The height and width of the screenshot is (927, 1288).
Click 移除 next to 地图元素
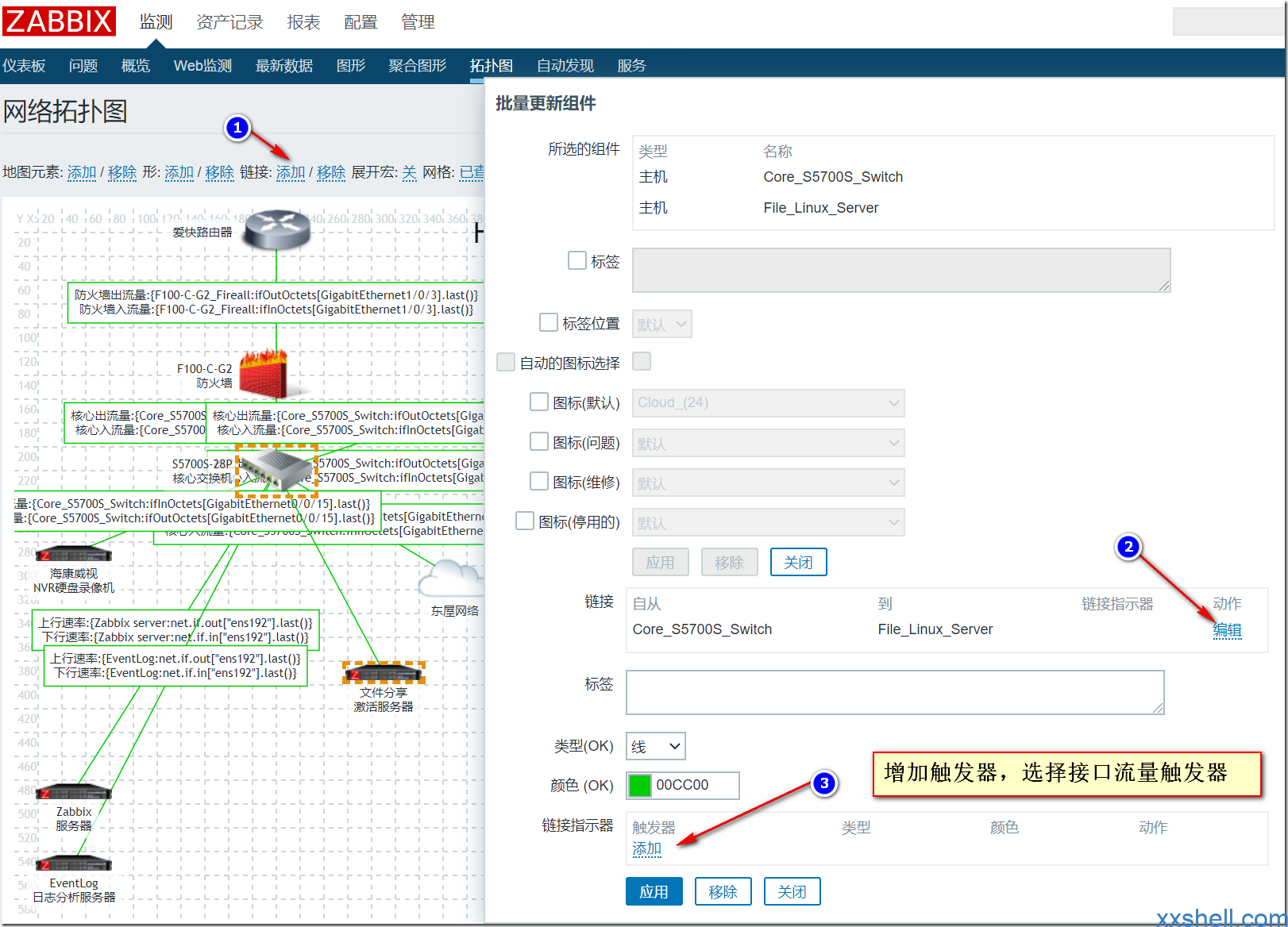(122, 172)
